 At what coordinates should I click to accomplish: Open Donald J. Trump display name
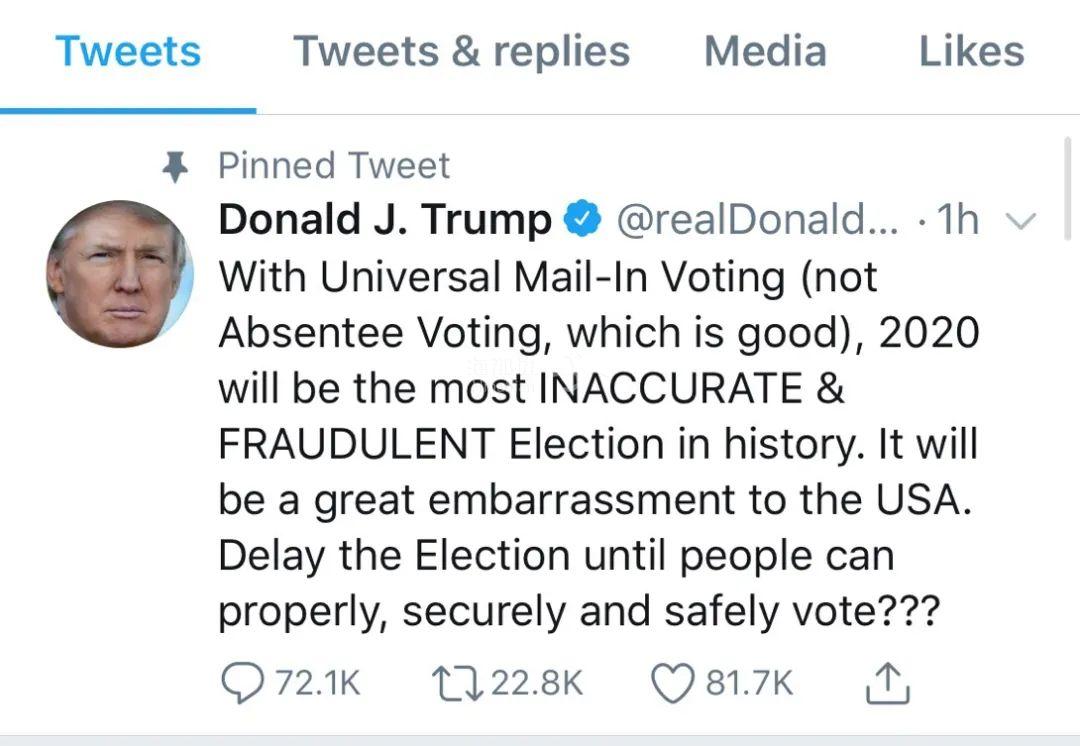385,220
